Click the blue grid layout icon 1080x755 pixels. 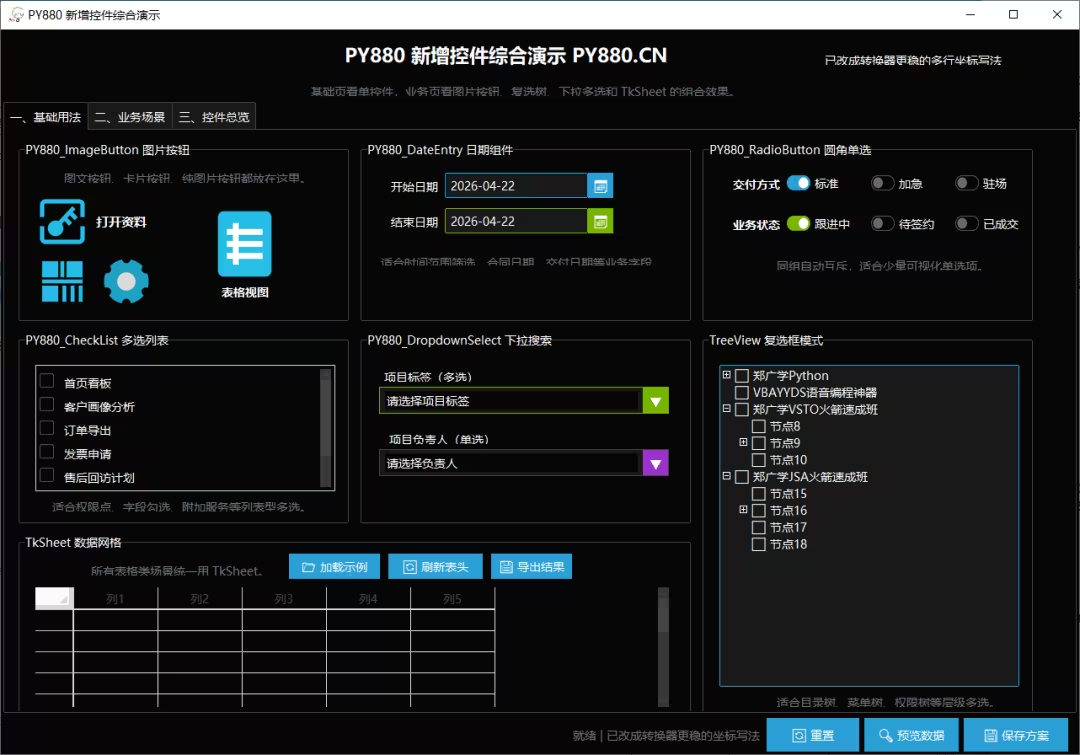[x=62, y=281]
